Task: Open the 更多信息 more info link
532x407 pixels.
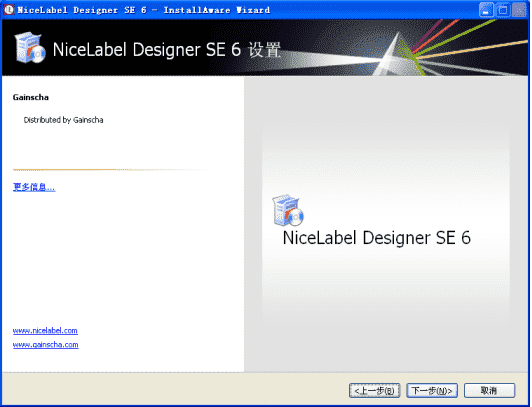Action: (34, 187)
